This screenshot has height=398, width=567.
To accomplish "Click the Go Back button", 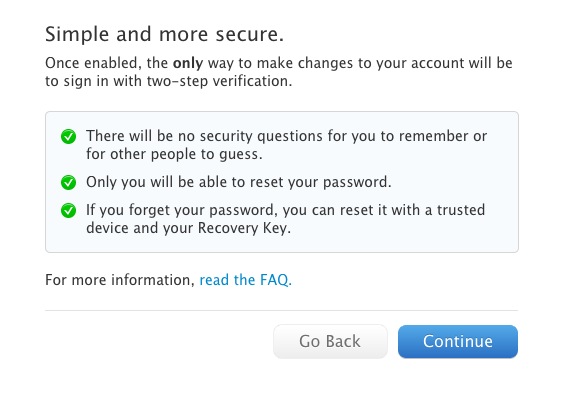I will [x=330, y=341].
